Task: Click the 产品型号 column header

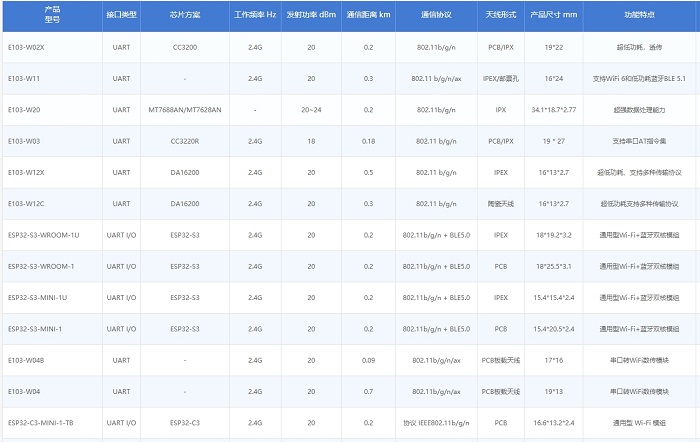Action: click(x=52, y=15)
